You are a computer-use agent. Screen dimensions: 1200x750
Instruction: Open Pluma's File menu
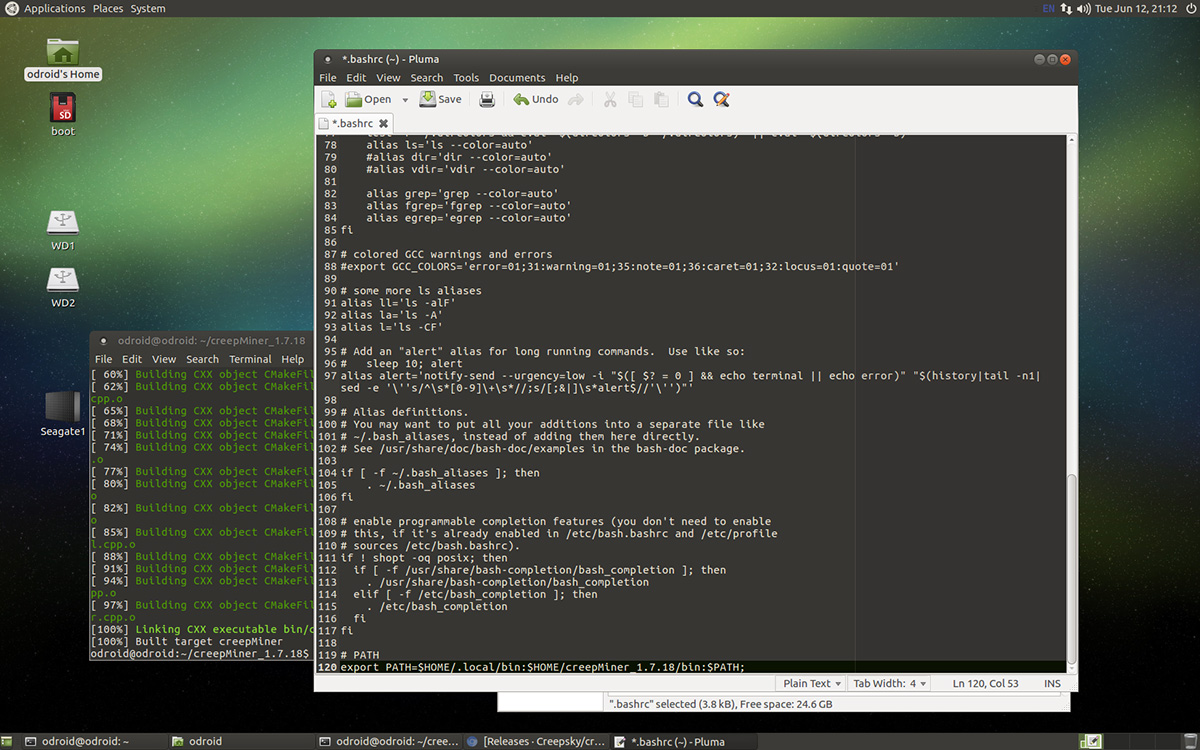(x=328, y=78)
